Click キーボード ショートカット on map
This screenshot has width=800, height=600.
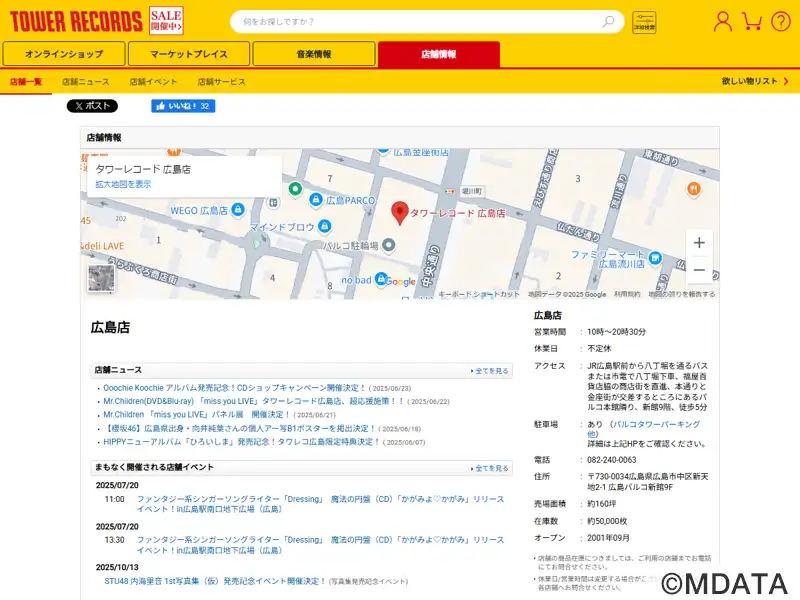coord(479,294)
